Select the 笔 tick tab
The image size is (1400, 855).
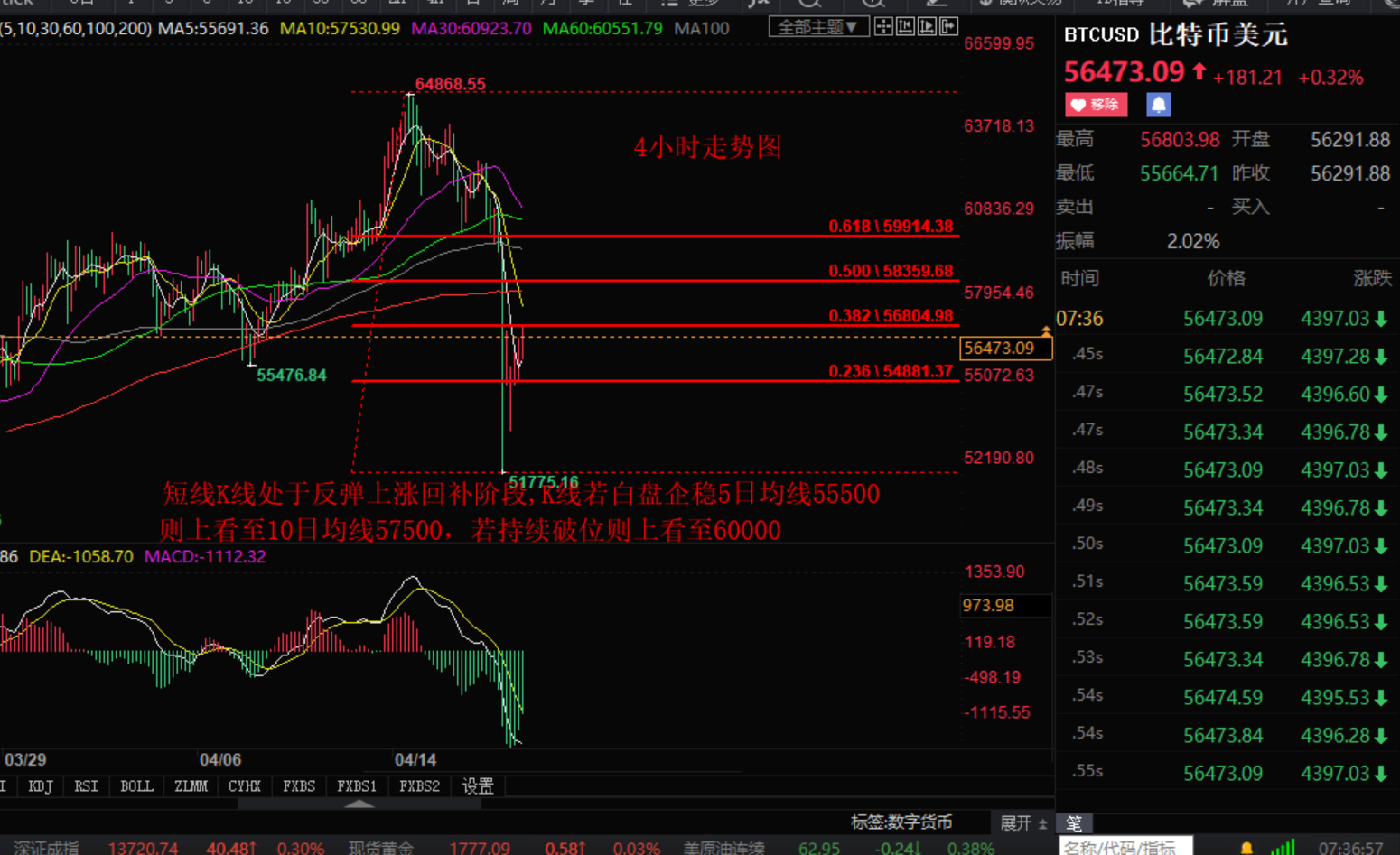(x=1074, y=823)
